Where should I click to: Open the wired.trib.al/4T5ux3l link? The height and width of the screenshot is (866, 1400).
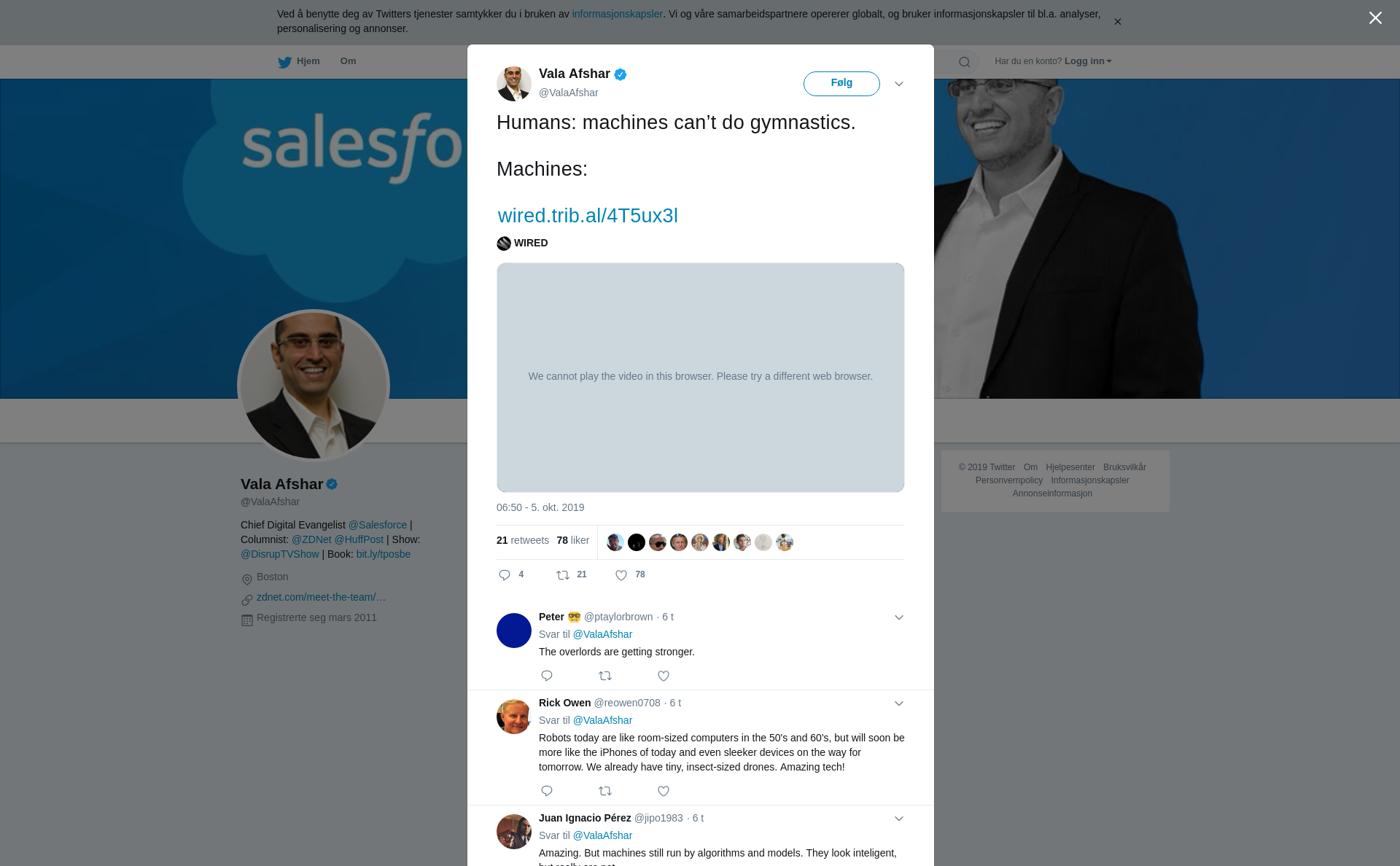click(588, 216)
